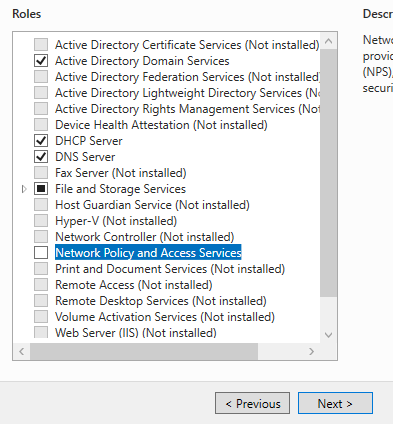Screen dimensions: 393x424
Task: Select Active Directory Rights Management Services row
Action: tap(187, 109)
